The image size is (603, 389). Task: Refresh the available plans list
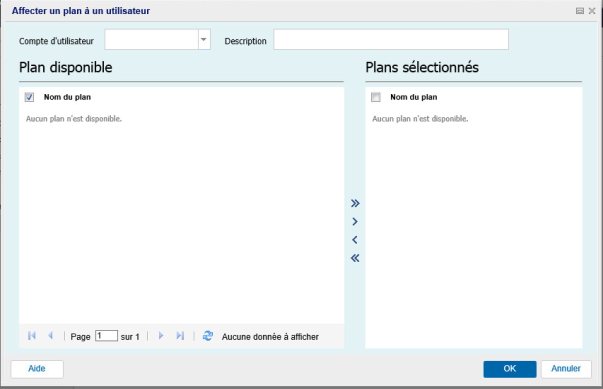tap(208, 336)
